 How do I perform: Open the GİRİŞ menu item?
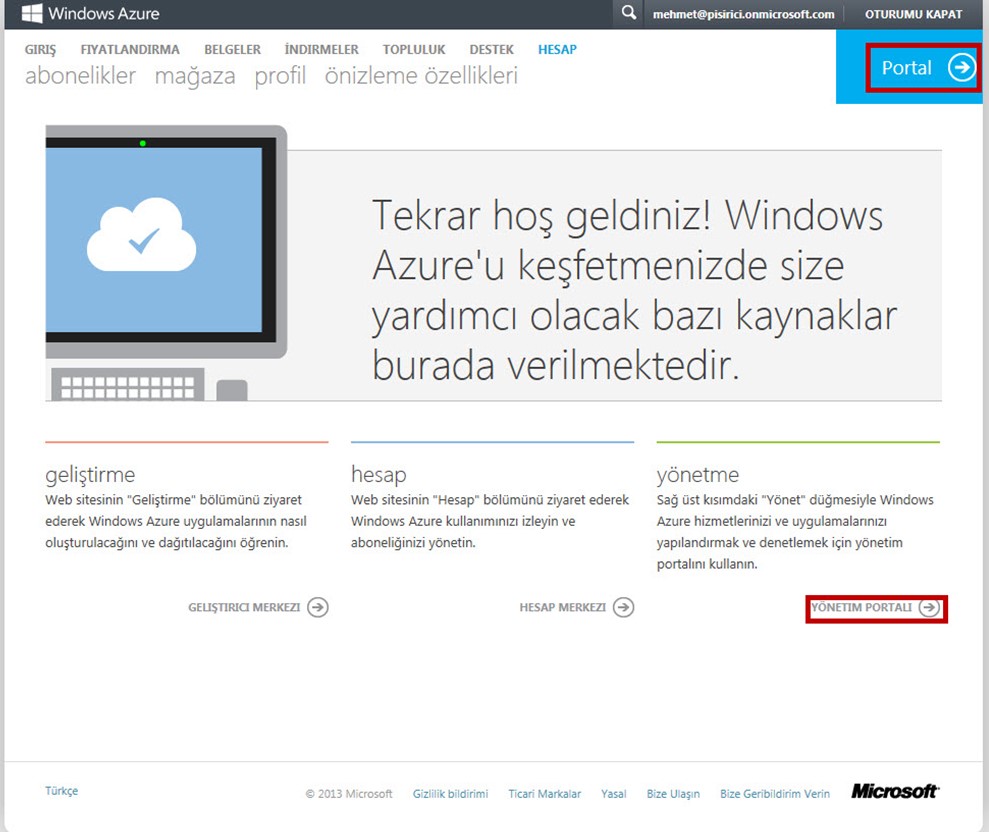[40, 49]
